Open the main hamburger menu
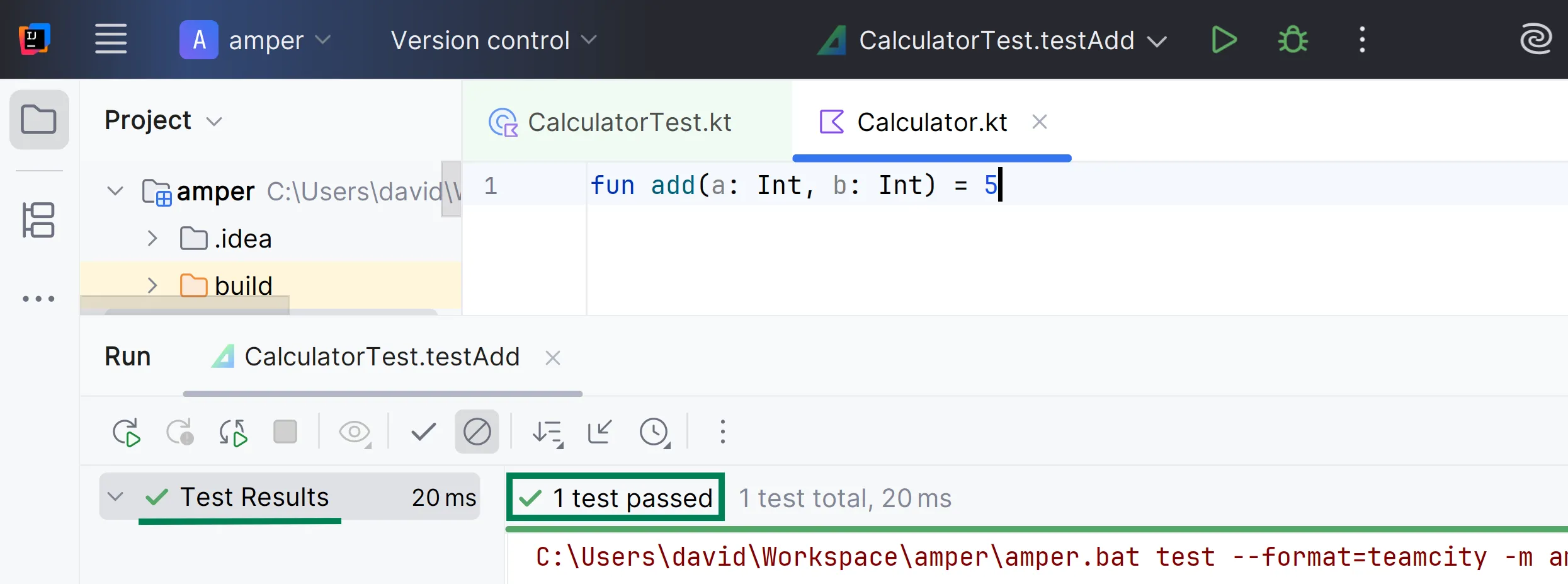Screen dimensions: 1568x584 [111, 40]
